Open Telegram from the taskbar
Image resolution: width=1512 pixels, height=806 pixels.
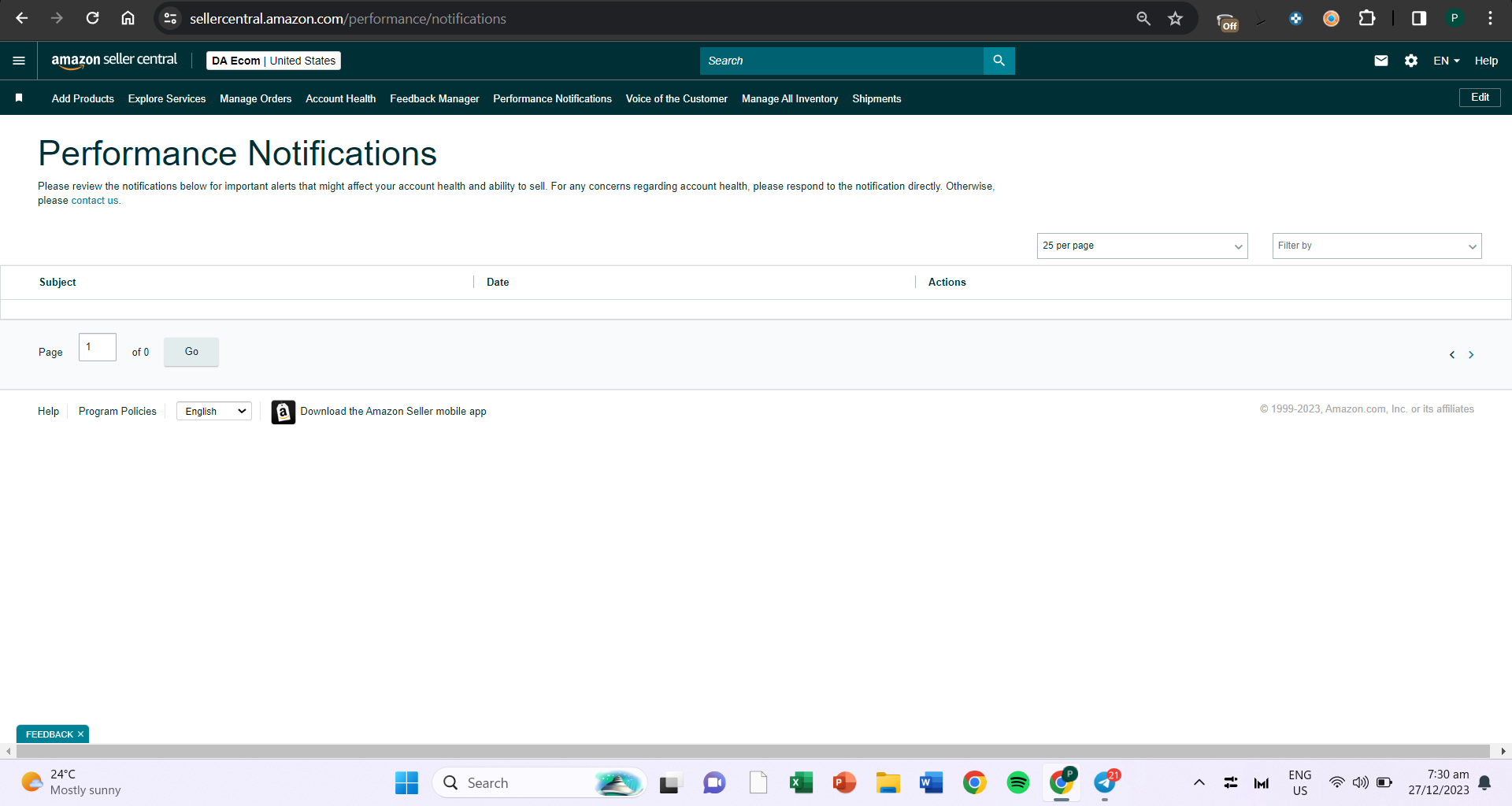(1105, 783)
